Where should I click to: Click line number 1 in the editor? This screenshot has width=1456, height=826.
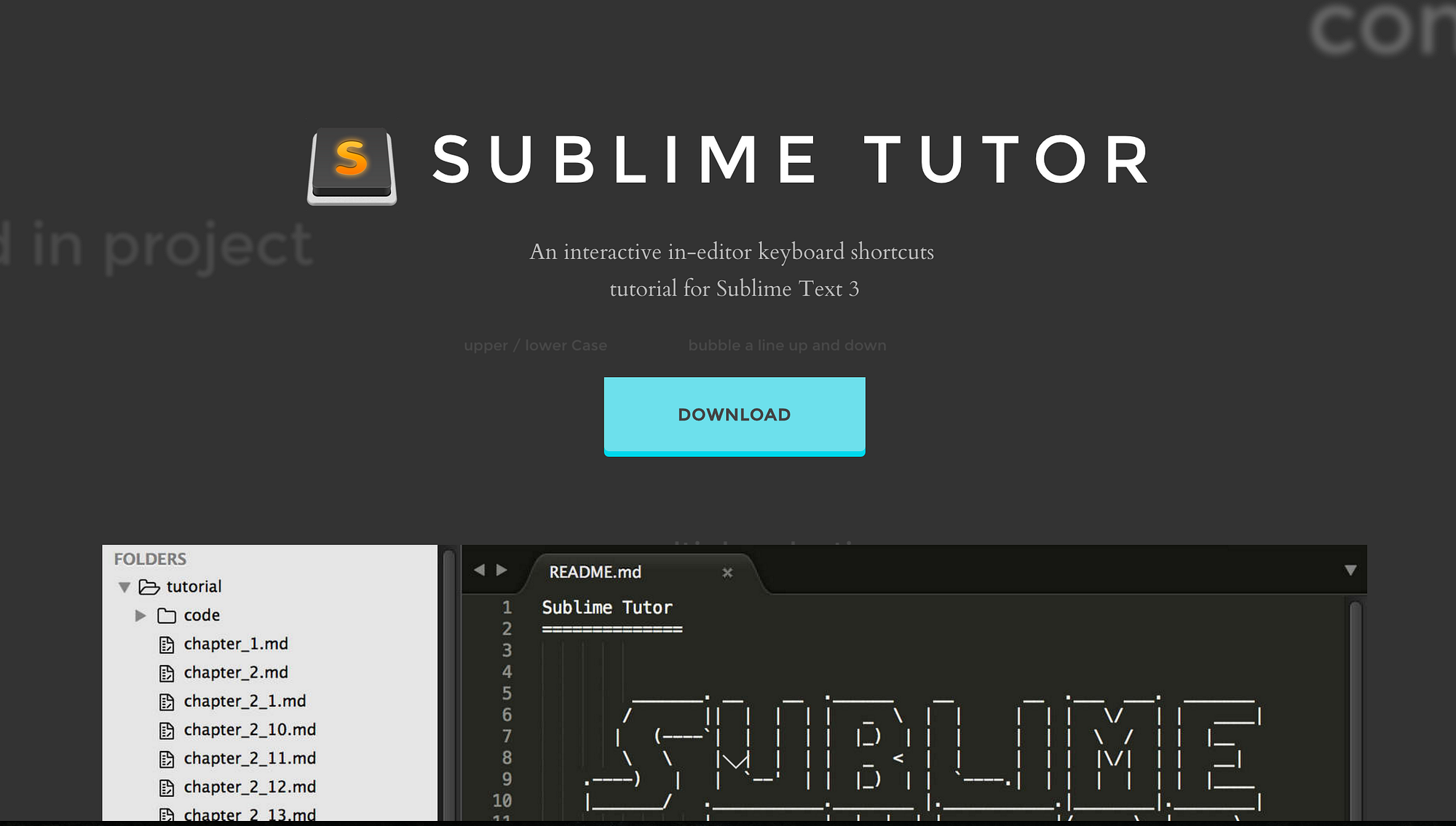point(507,607)
